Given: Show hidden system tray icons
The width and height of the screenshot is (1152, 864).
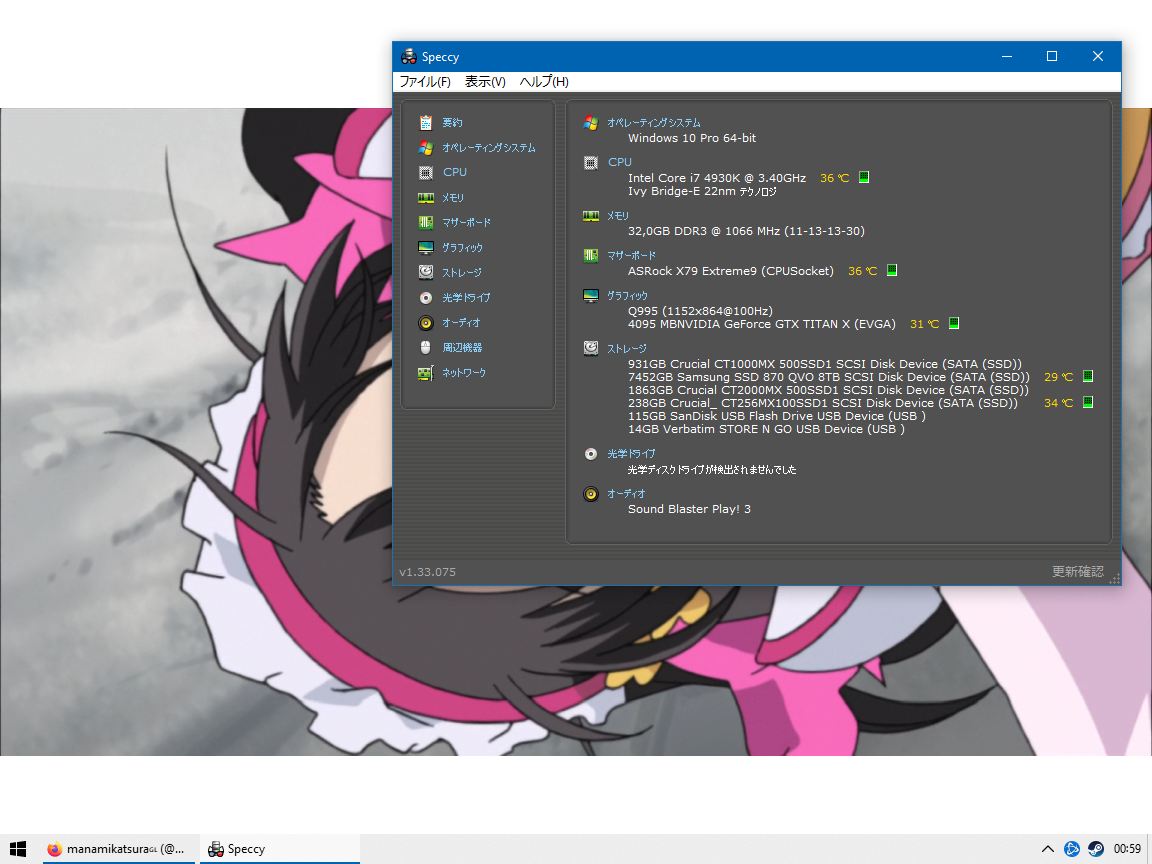Looking at the screenshot, I should 1048,849.
